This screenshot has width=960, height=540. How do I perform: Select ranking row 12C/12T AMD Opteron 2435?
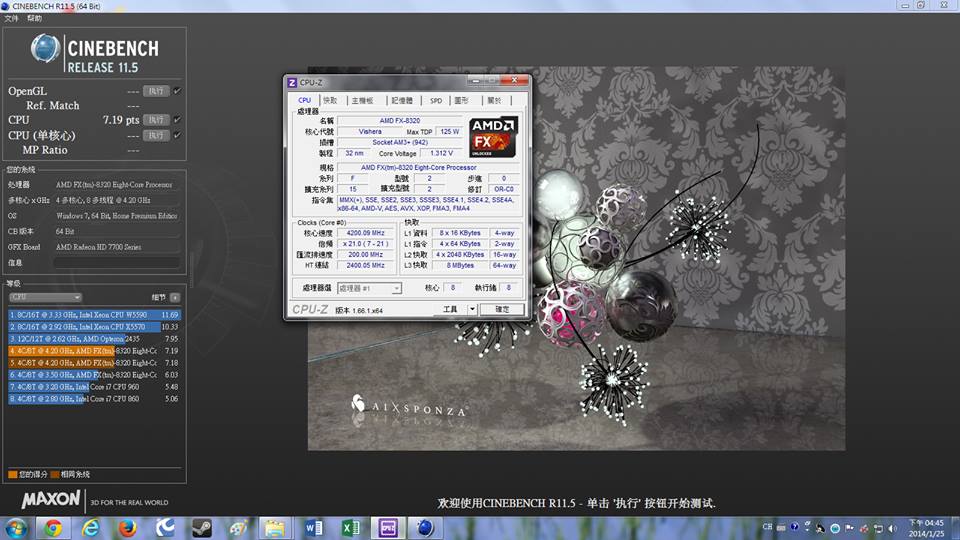pyautogui.click(x=94, y=339)
